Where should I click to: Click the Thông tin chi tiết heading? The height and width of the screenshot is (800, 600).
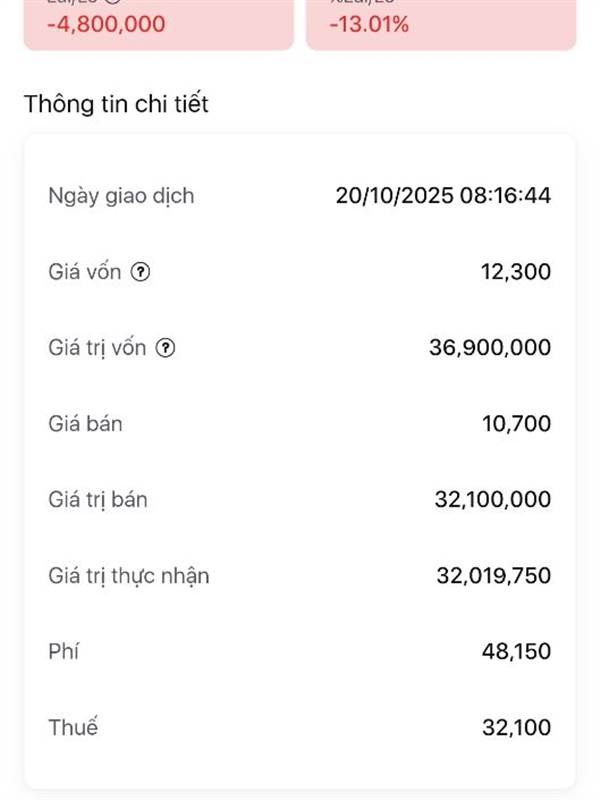click(x=116, y=104)
